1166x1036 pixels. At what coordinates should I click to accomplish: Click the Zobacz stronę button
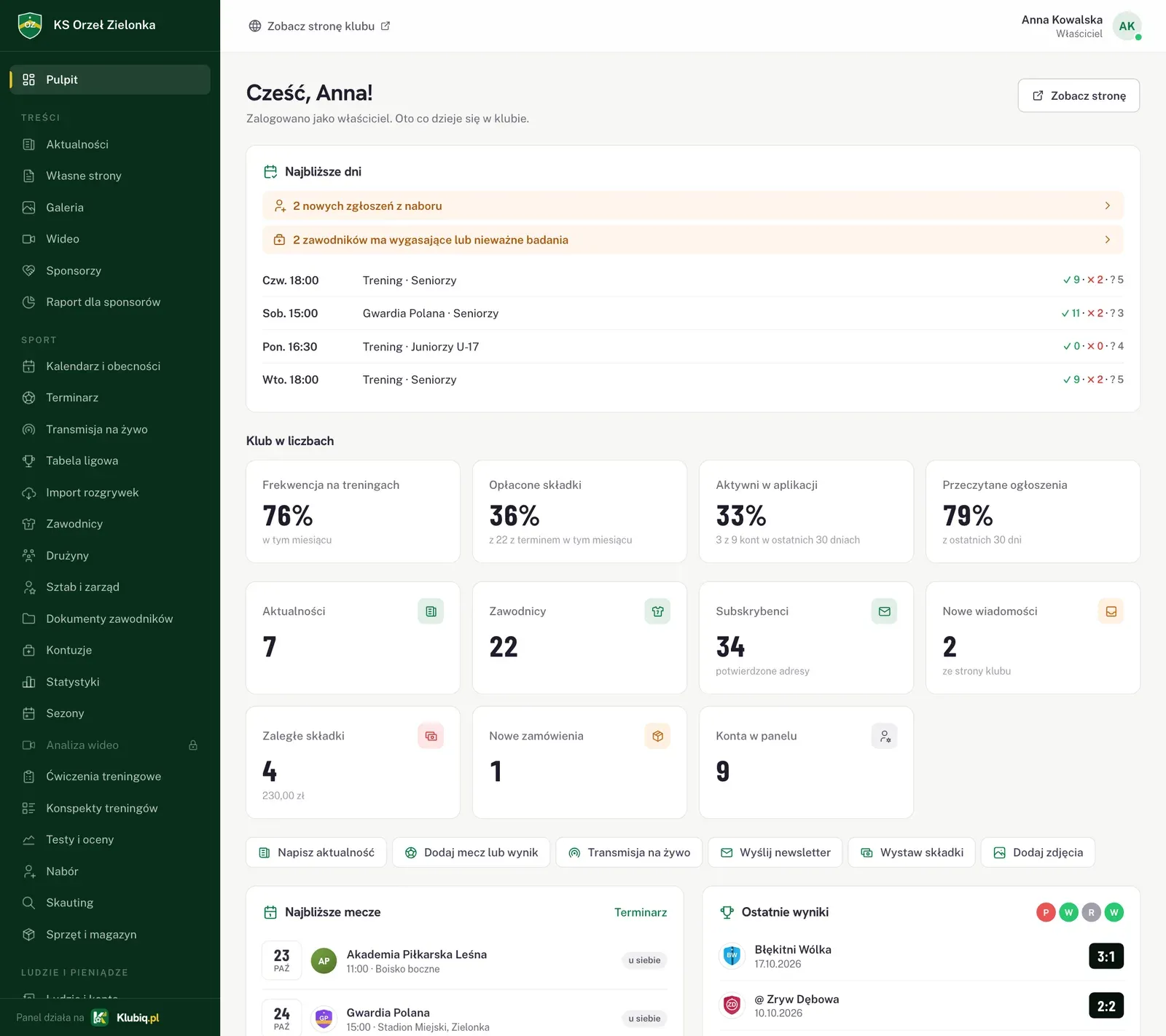(1079, 95)
